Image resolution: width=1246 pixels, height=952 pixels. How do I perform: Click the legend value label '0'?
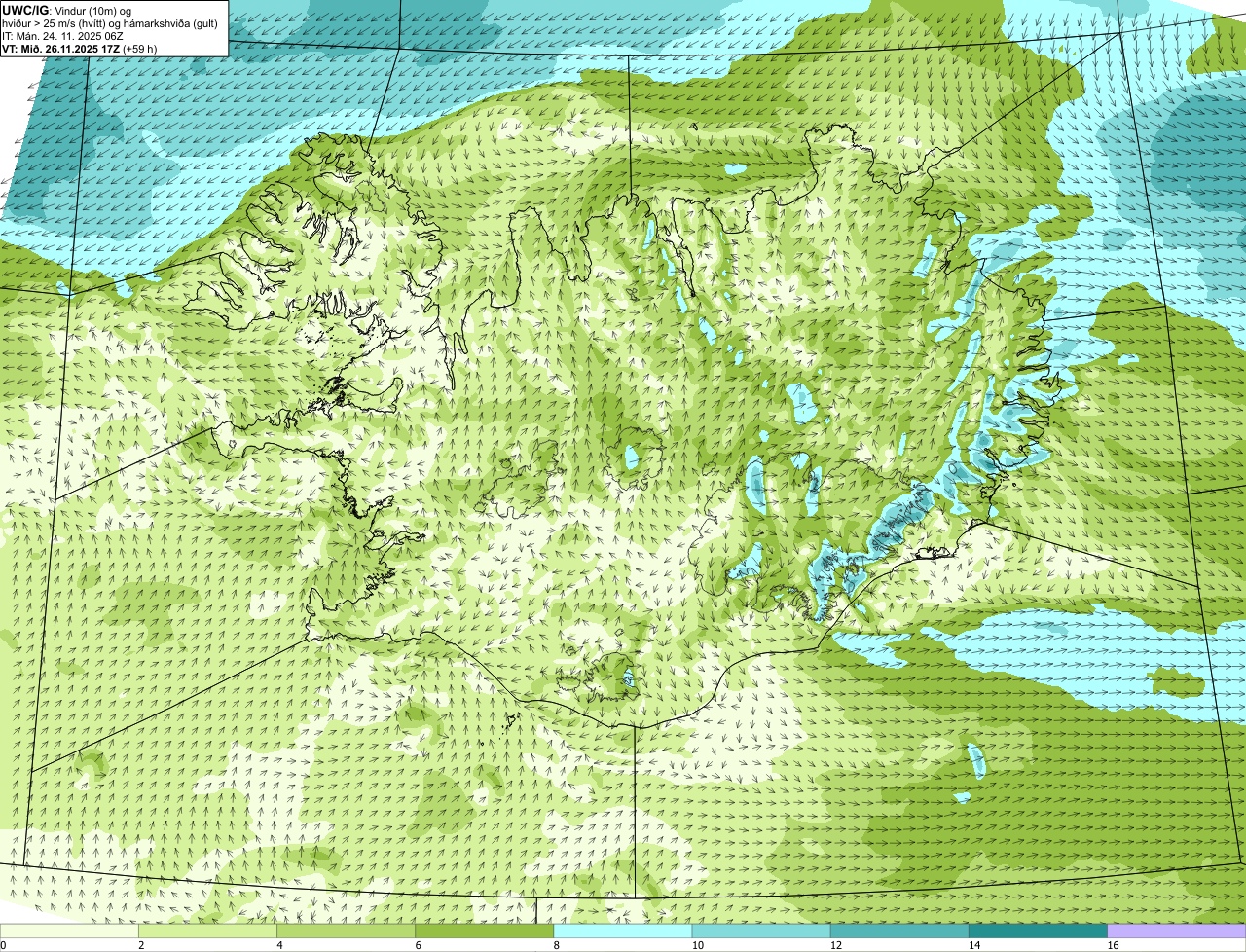(x=4, y=945)
